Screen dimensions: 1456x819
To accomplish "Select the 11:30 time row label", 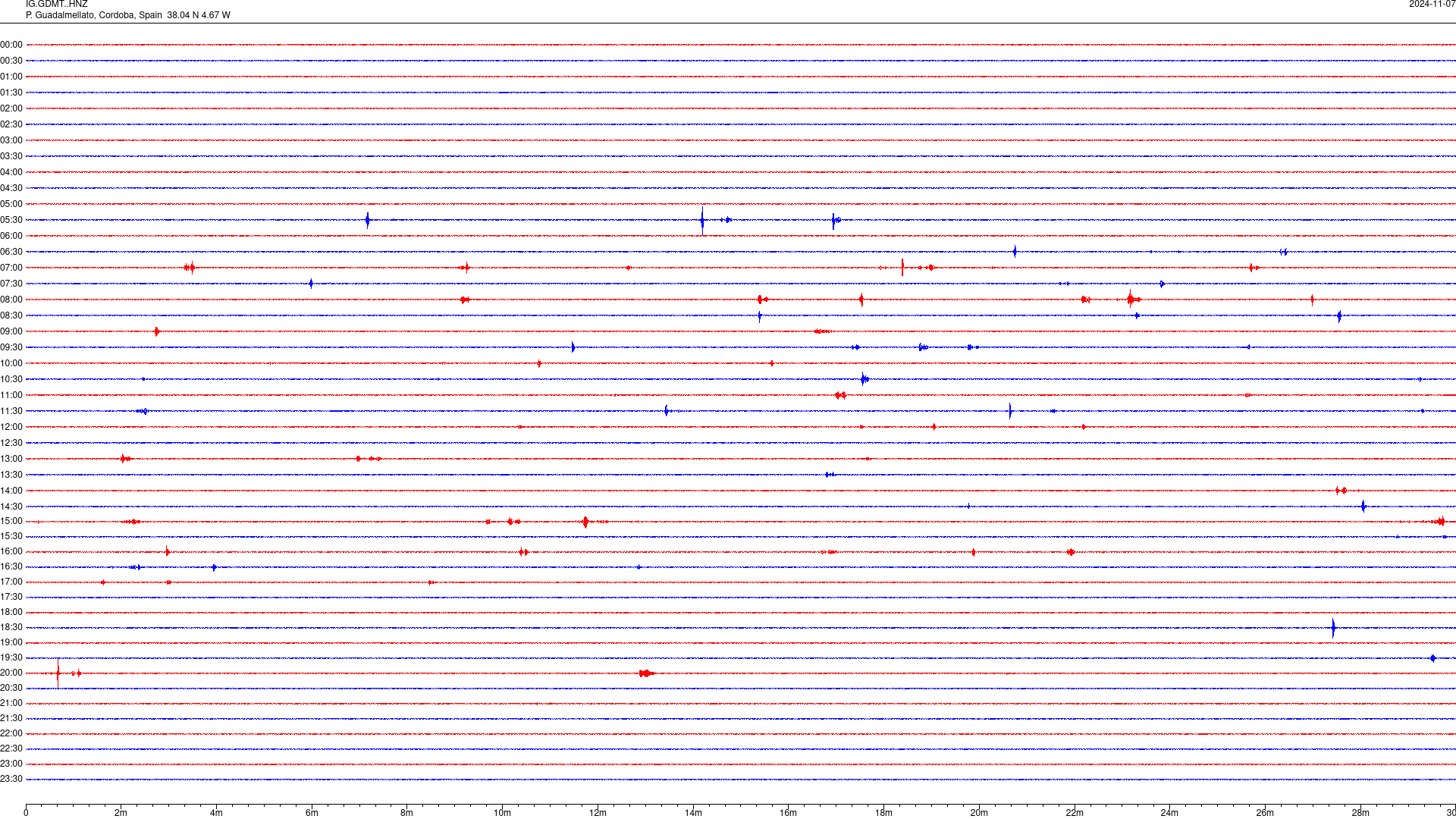I will tap(11, 411).
